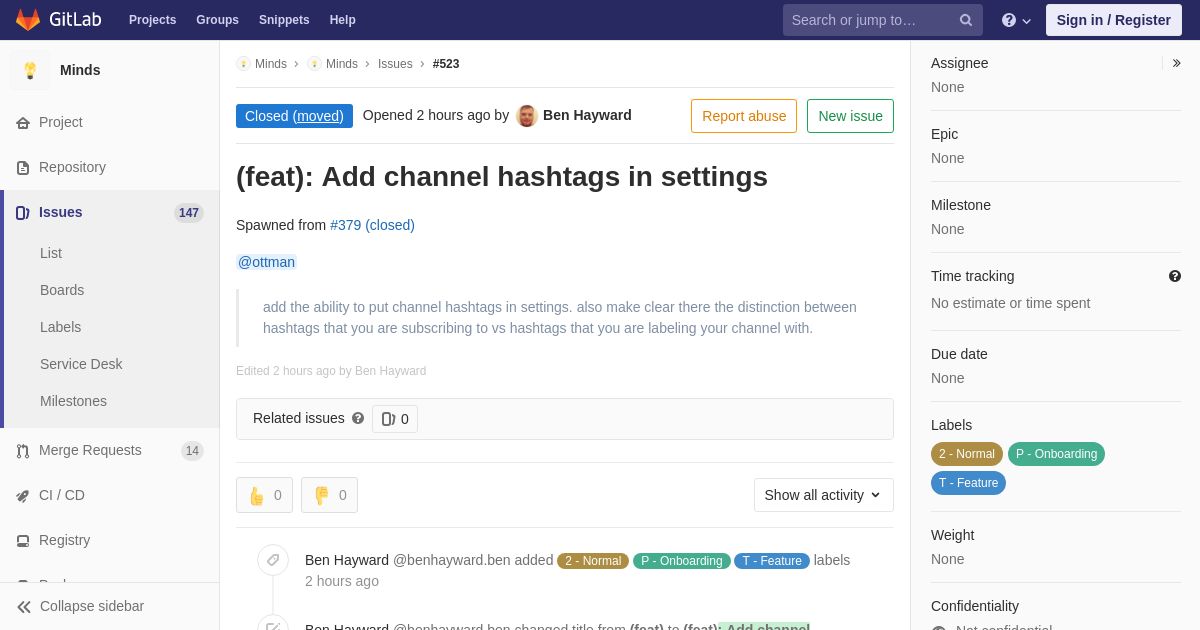This screenshot has height=630, width=1200.
Task: Open the Projects menu
Action: (x=152, y=20)
